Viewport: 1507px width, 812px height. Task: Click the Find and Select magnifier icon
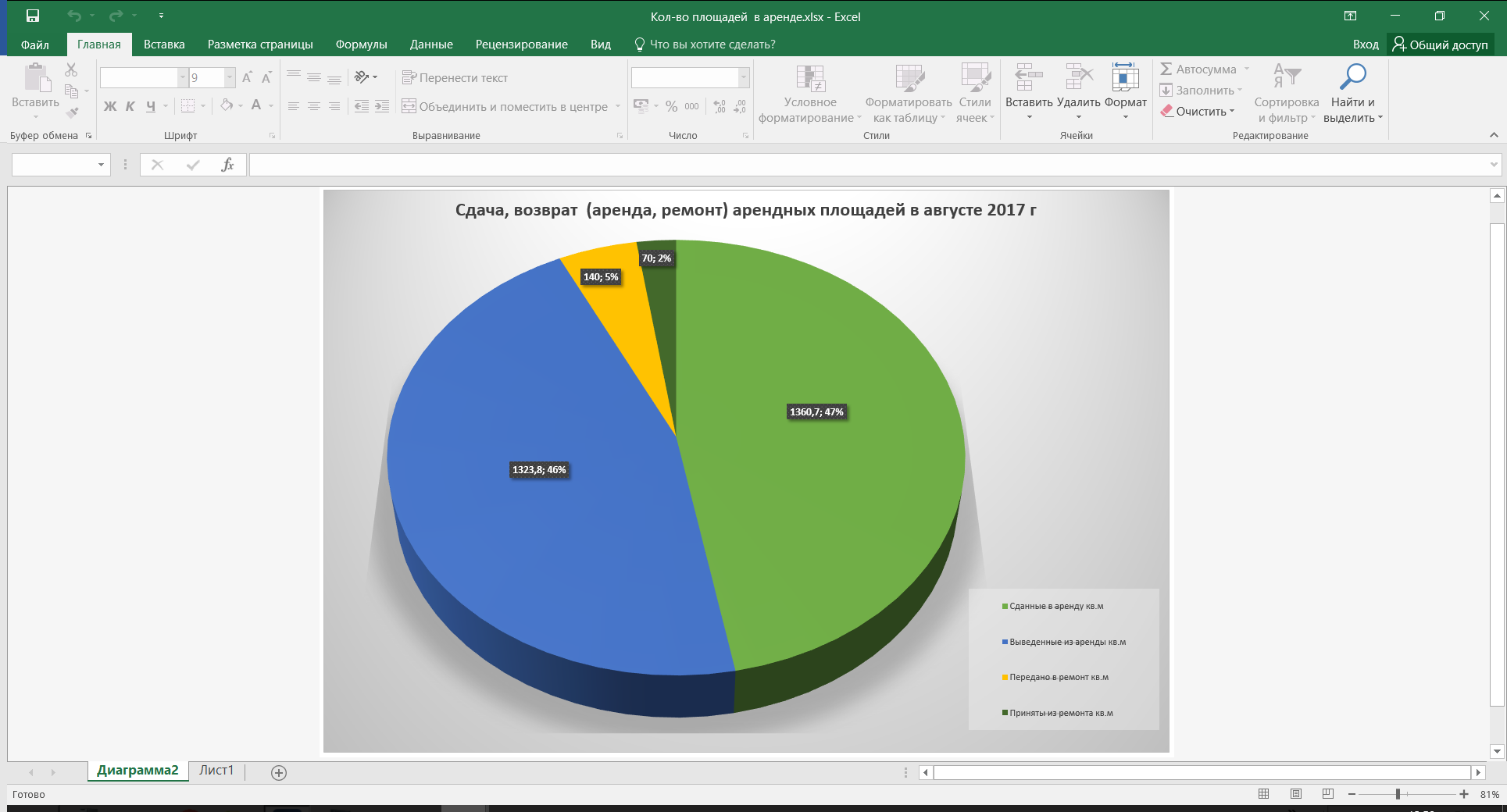(x=1352, y=77)
